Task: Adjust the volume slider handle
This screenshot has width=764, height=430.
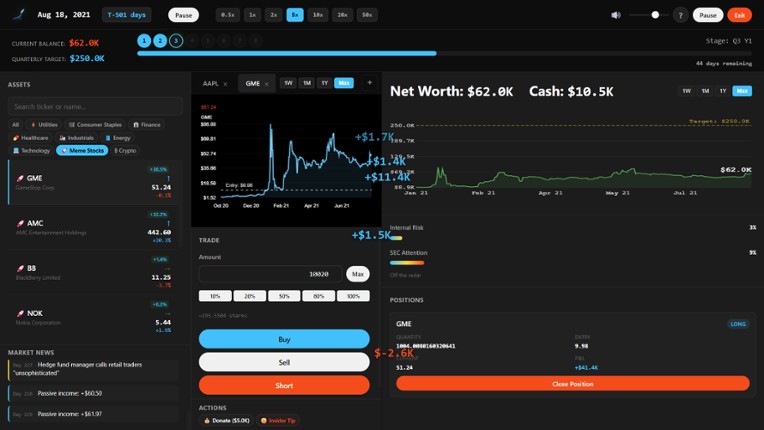Action: coord(655,15)
